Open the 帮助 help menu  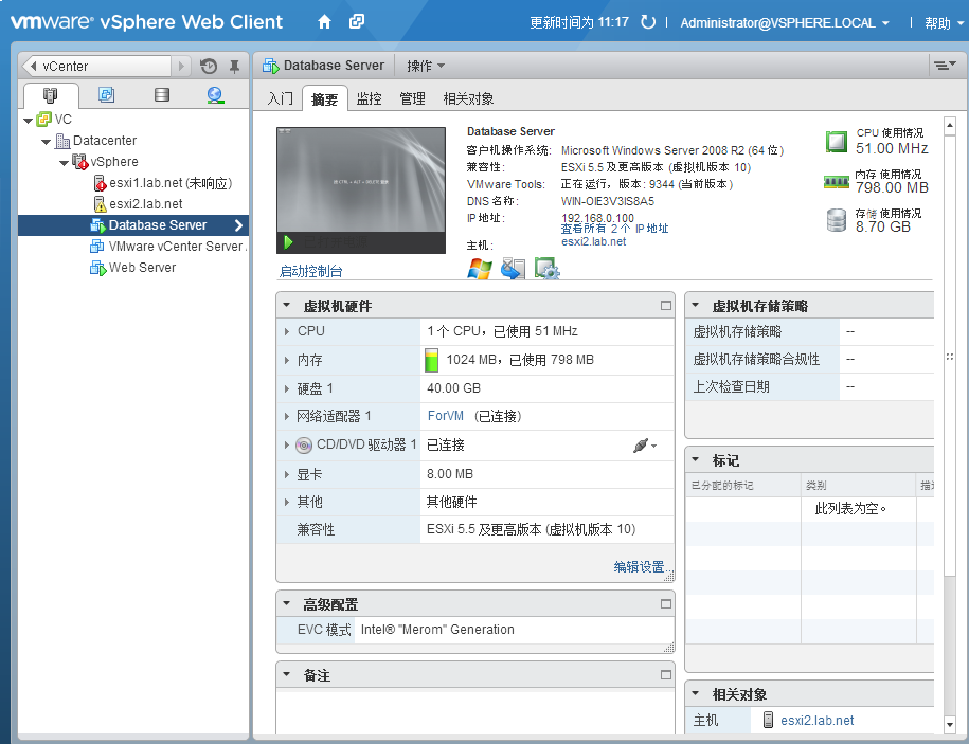click(944, 23)
